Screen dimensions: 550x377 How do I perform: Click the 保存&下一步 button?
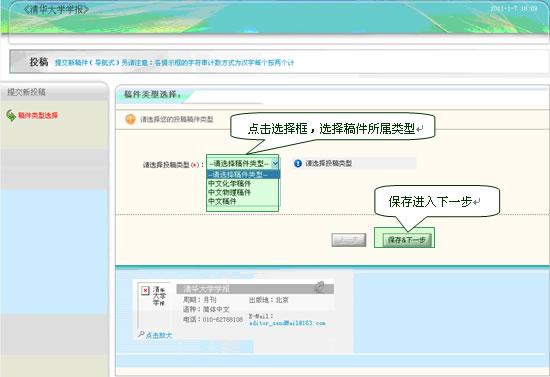pyautogui.click(x=407, y=240)
